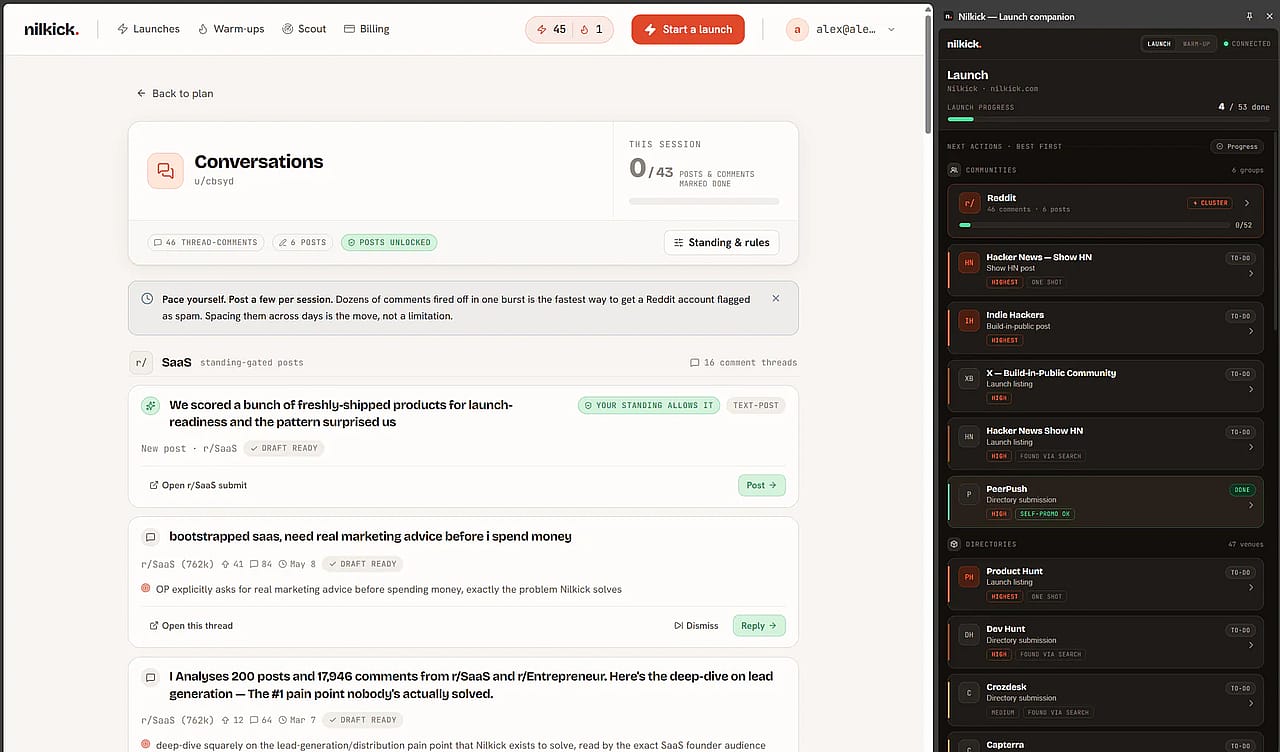Click the Dev Hunt DH icon

[x=969, y=635]
